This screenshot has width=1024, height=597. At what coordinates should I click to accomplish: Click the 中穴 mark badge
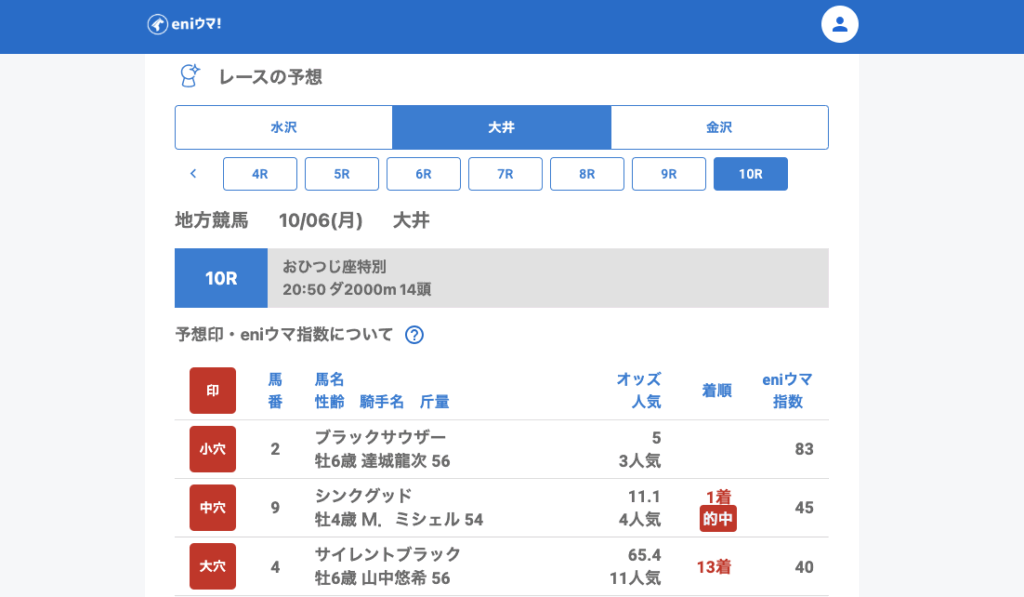(x=213, y=508)
